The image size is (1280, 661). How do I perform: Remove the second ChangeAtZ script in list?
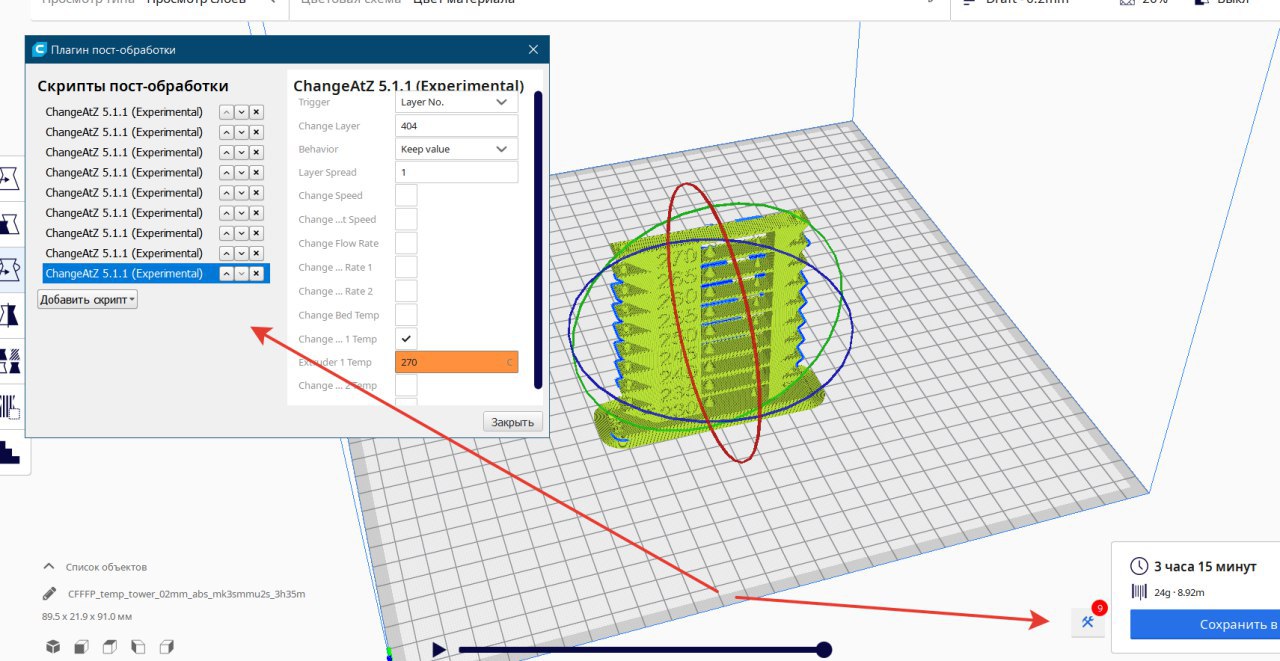point(257,132)
